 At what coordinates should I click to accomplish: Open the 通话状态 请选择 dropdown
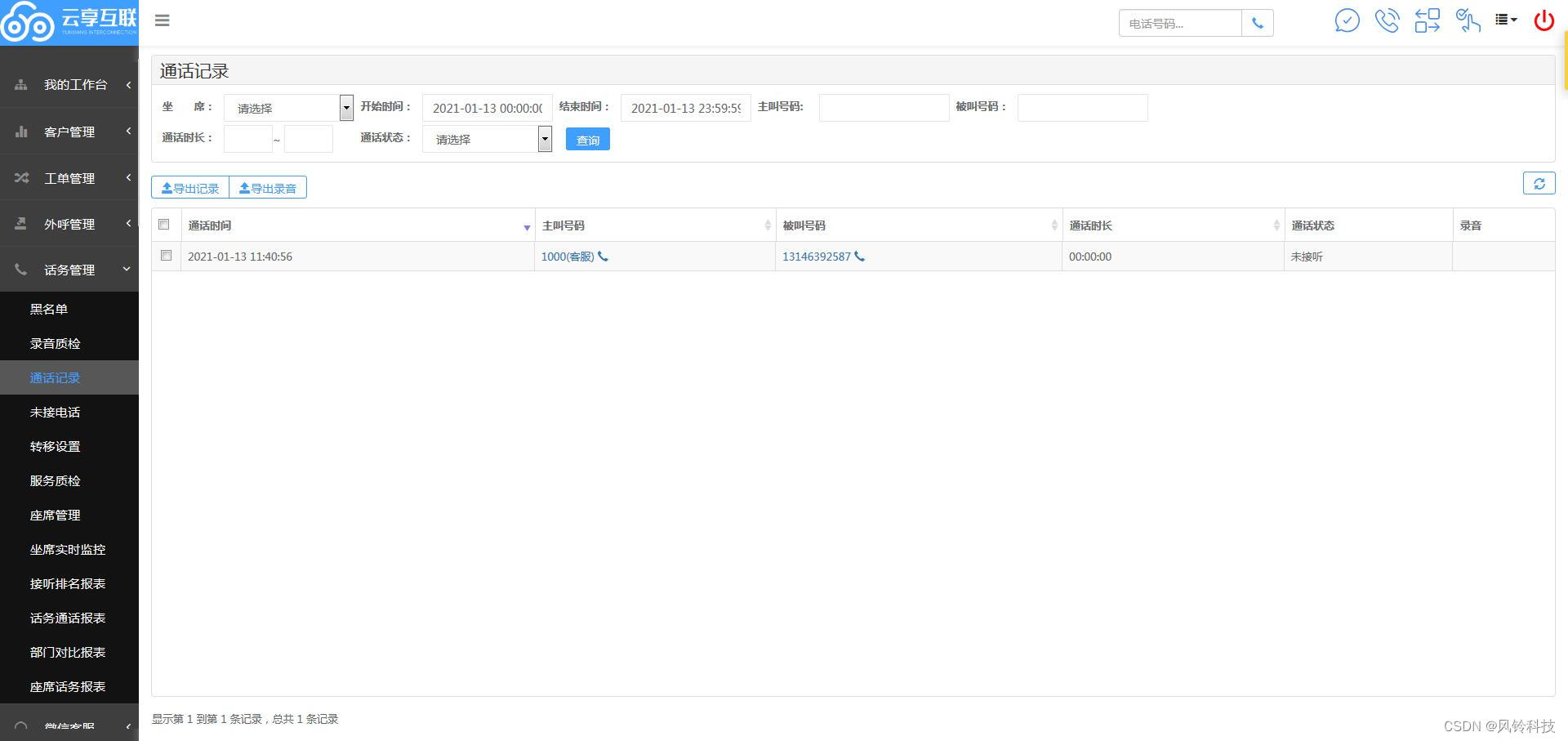pos(487,139)
